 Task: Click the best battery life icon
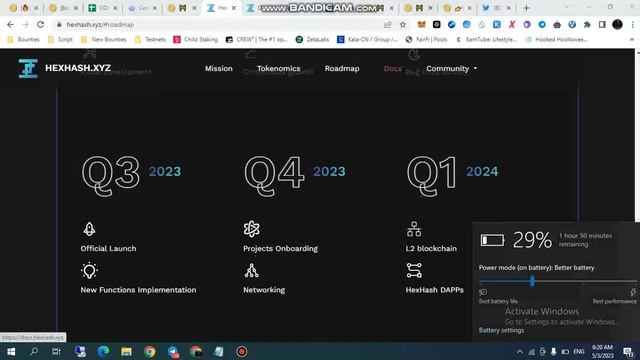click(x=483, y=292)
